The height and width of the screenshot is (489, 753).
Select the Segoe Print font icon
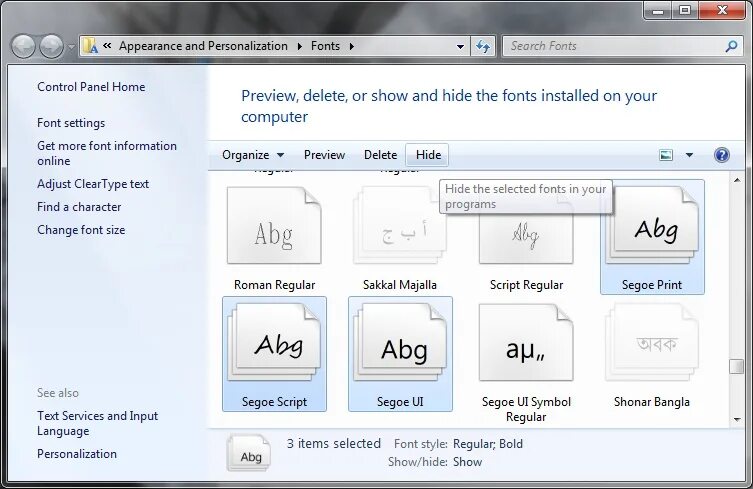coord(652,225)
